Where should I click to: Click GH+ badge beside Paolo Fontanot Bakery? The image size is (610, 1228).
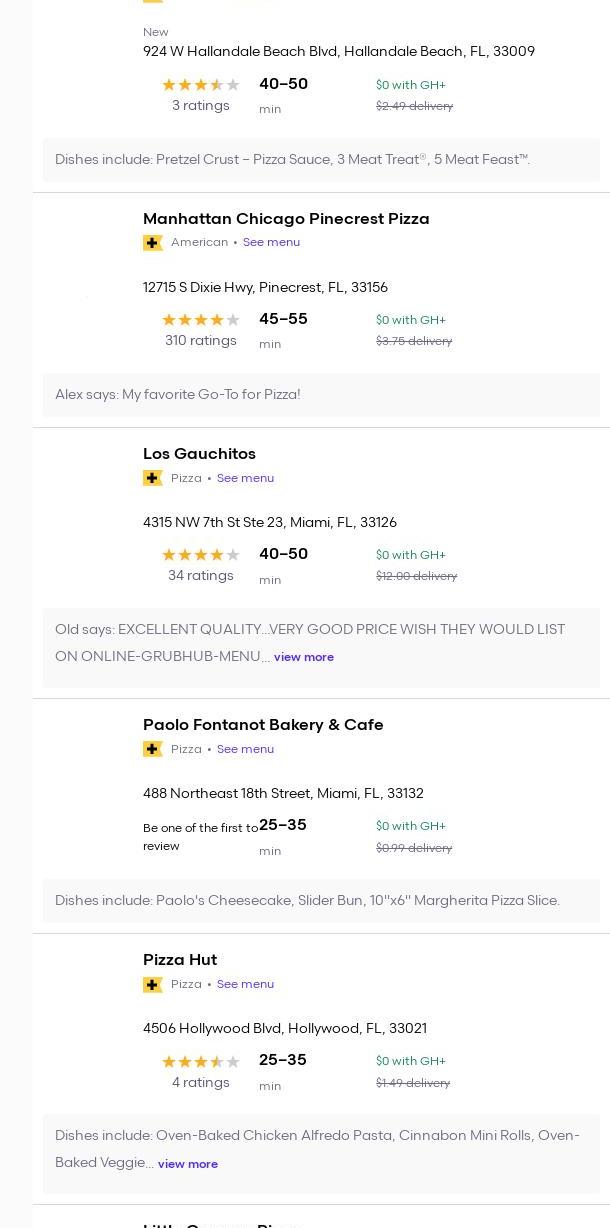click(x=153, y=749)
